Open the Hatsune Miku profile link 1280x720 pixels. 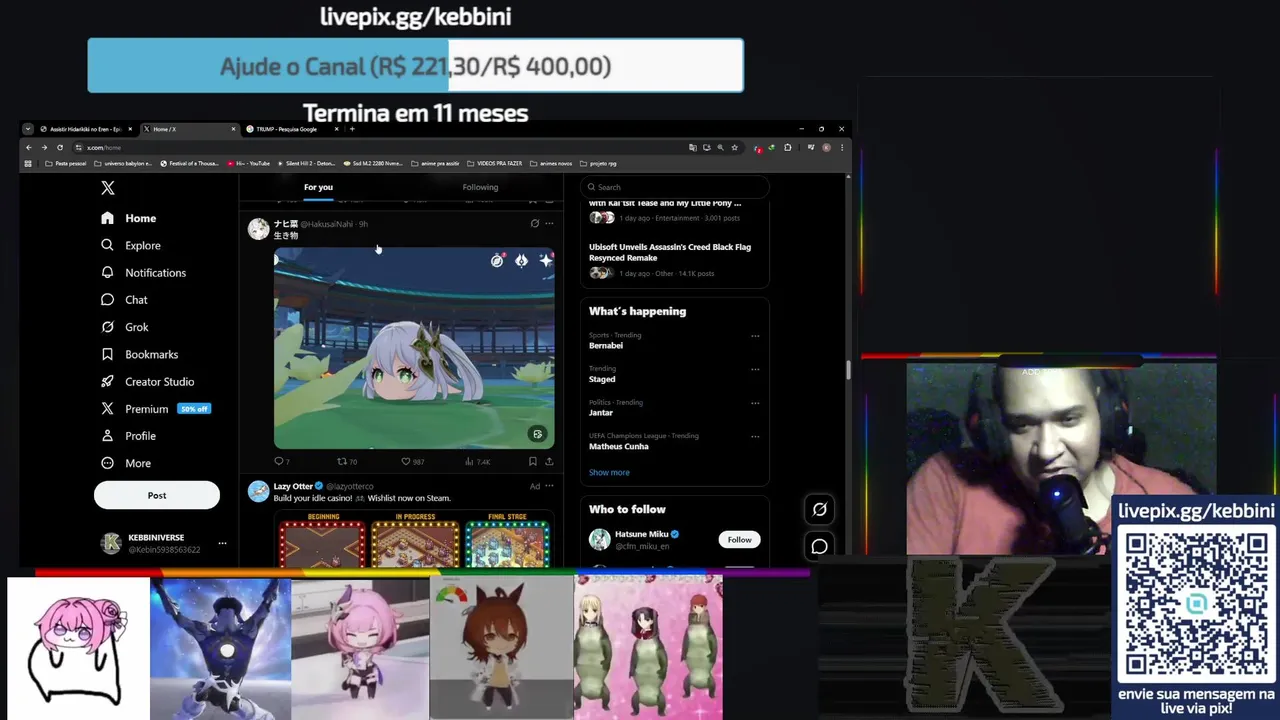[640, 534]
